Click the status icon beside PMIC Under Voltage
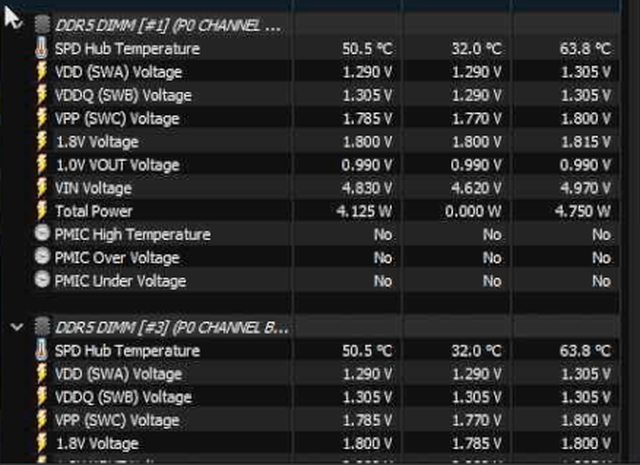640x465 pixels. point(42,281)
